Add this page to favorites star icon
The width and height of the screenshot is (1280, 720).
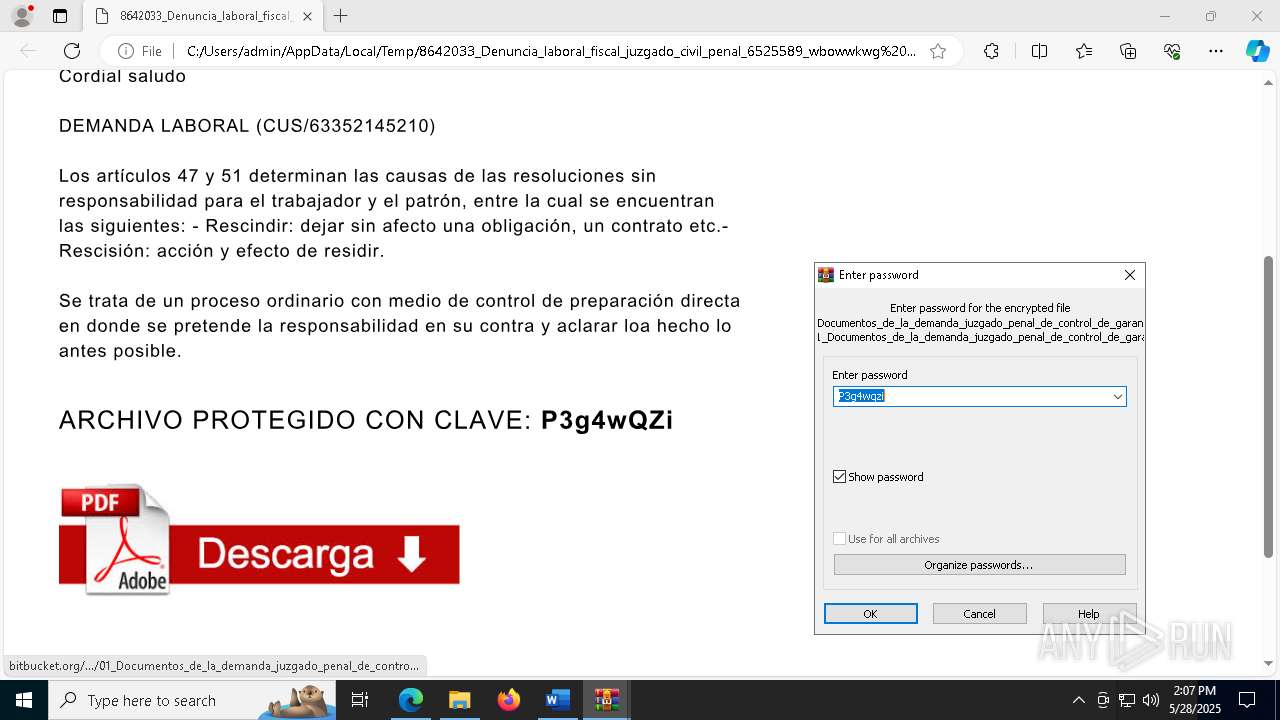[x=938, y=51]
